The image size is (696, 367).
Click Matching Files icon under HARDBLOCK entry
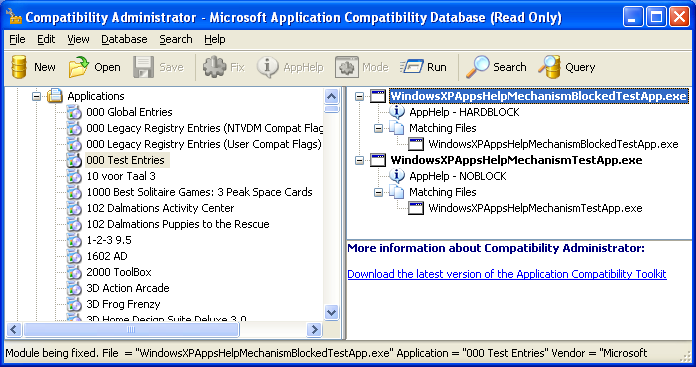(x=397, y=128)
